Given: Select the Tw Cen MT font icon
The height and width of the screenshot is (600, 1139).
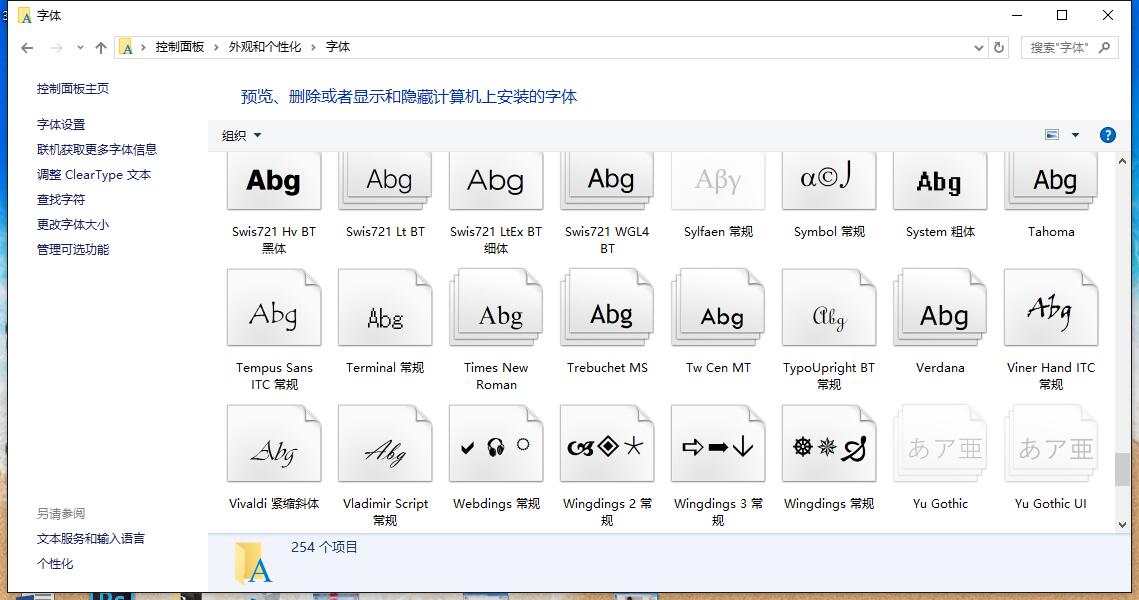Looking at the screenshot, I should point(718,308).
